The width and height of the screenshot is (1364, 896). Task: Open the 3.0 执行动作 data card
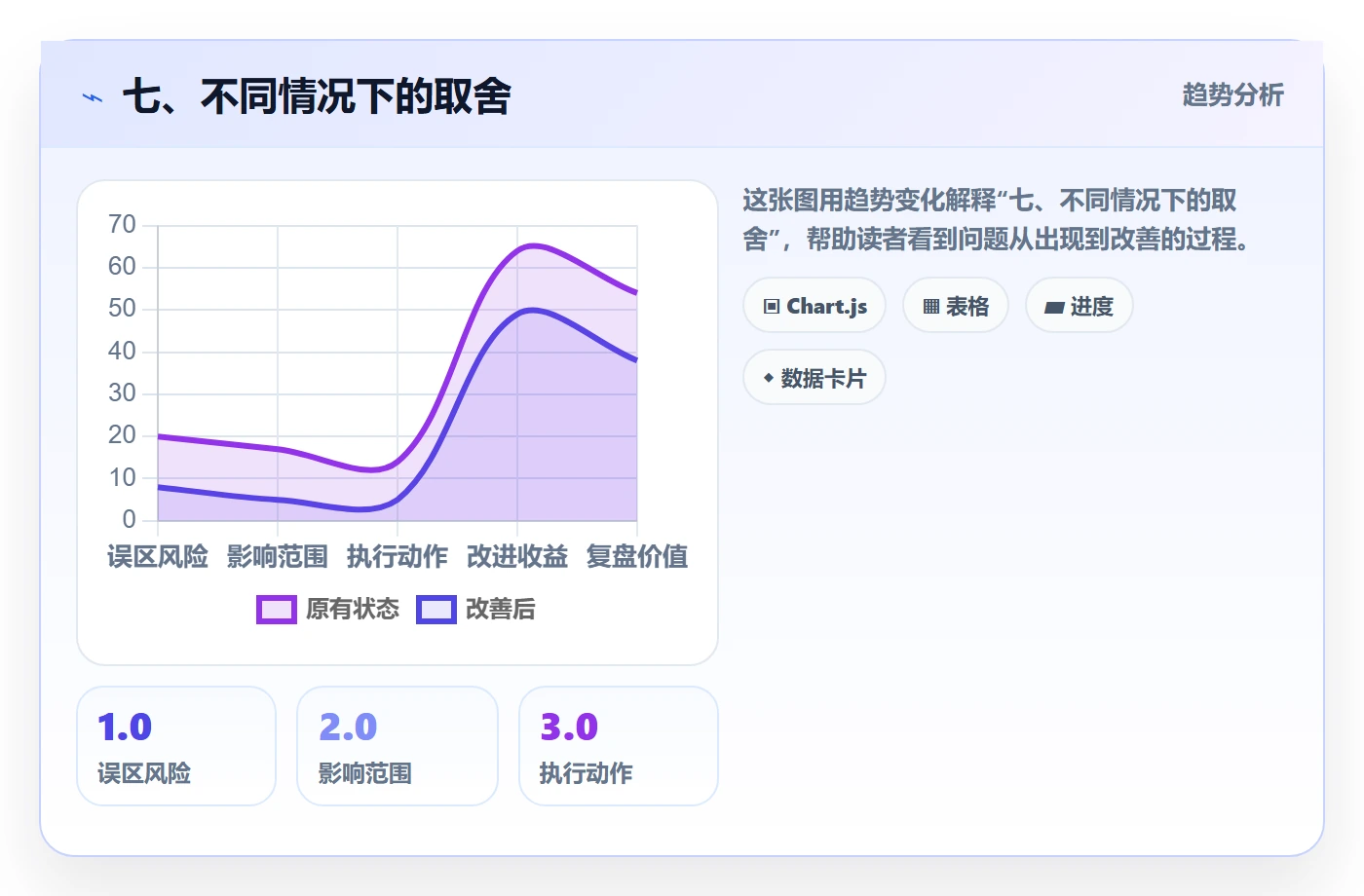[619, 746]
